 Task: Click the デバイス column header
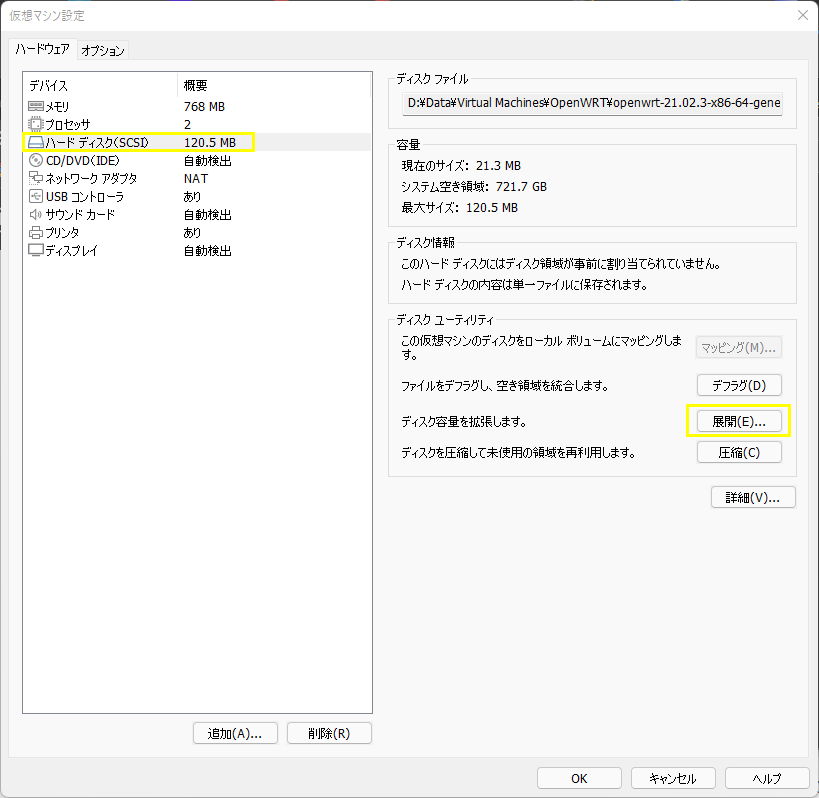point(48,86)
